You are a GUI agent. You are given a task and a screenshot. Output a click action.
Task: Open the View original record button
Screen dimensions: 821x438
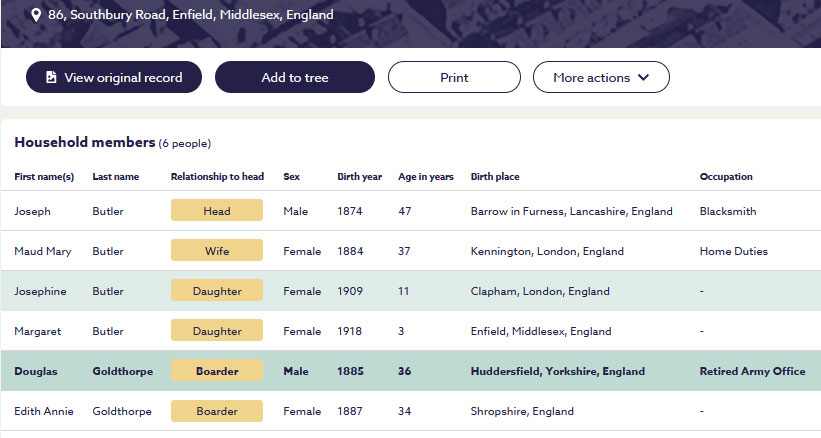[114, 77]
